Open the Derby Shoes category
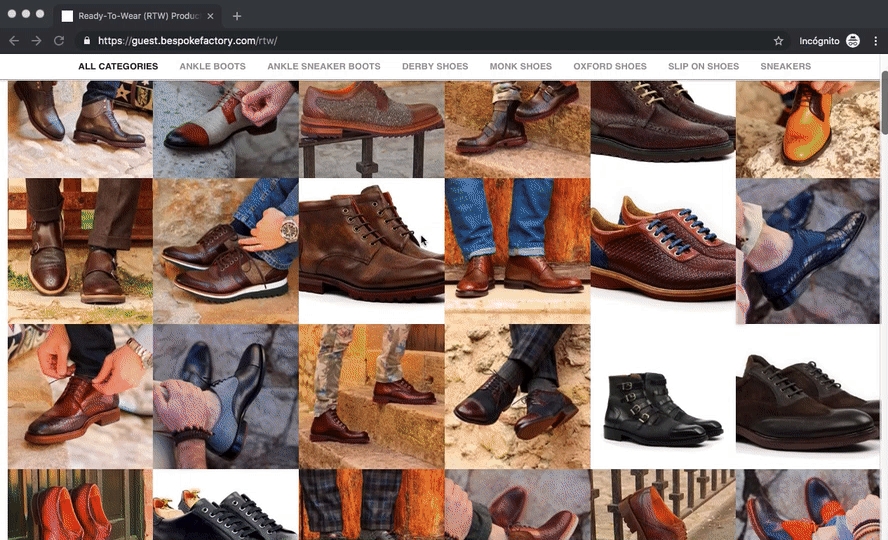Viewport: 888px width, 540px height. [x=435, y=67]
